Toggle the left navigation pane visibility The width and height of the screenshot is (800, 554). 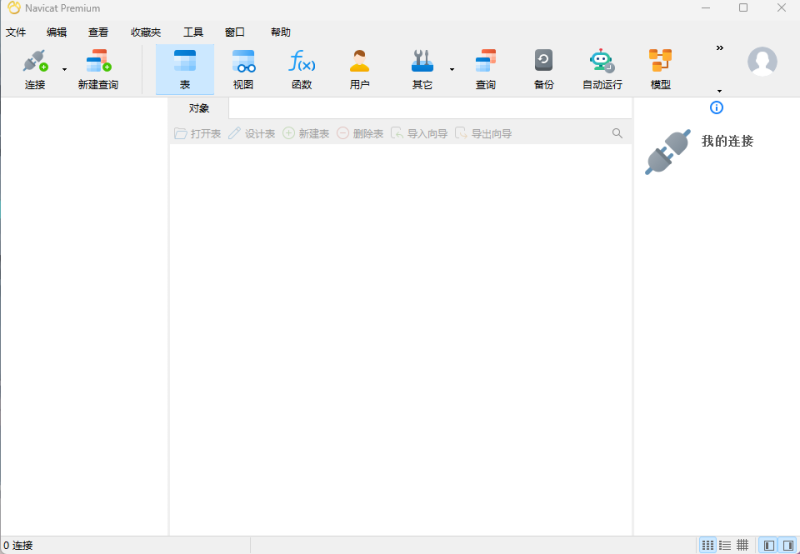click(x=769, y=545)
